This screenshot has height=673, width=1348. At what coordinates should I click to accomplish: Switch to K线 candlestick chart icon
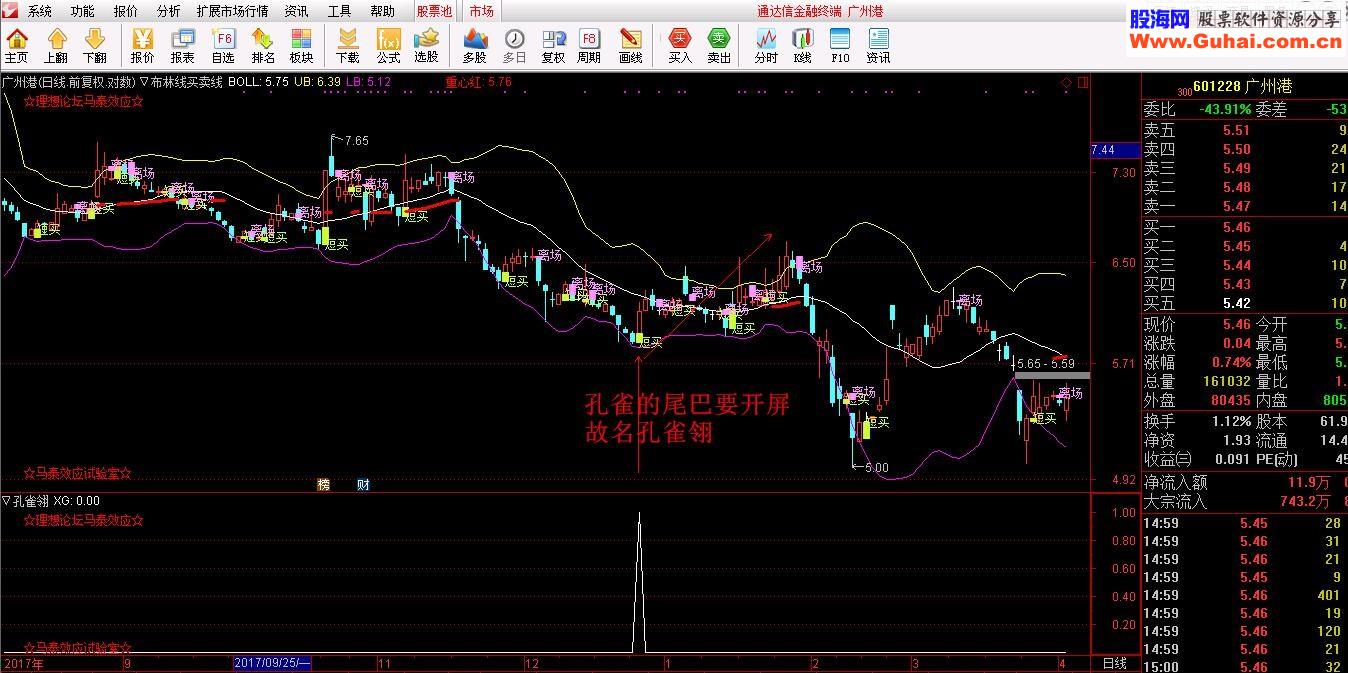tap(803, 45)
